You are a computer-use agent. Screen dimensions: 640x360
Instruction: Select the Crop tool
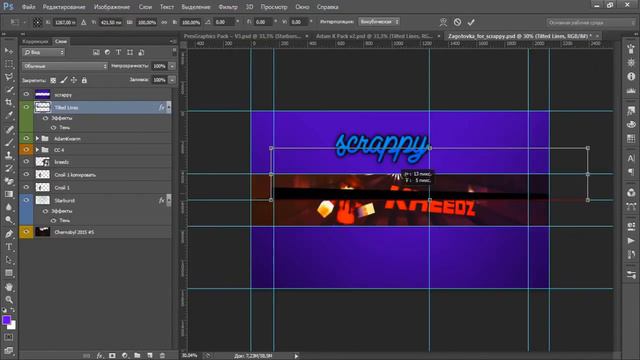9,102
